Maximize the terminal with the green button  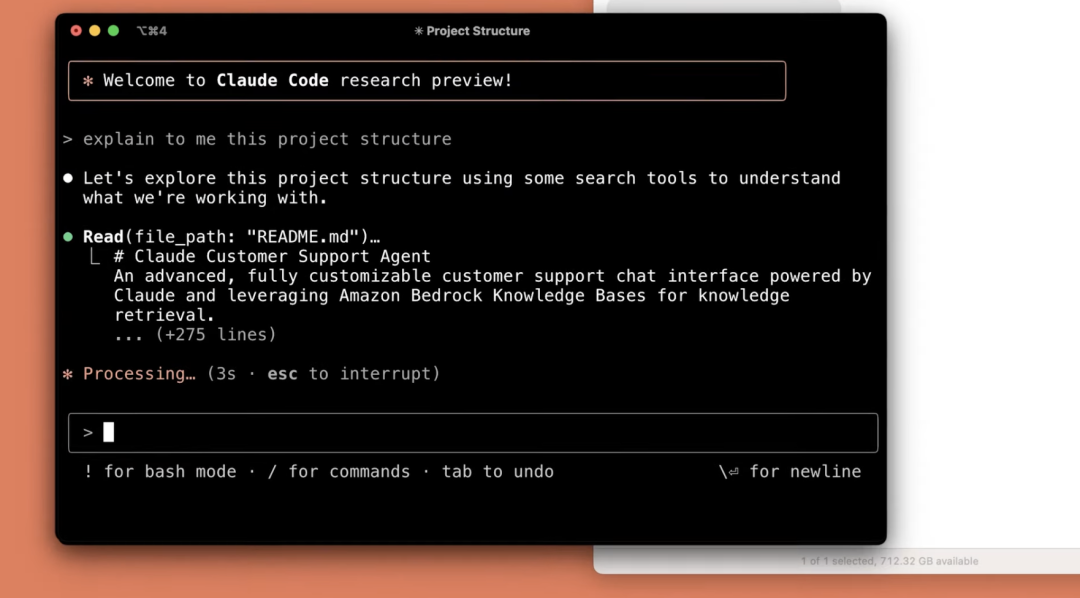(113, 31)
